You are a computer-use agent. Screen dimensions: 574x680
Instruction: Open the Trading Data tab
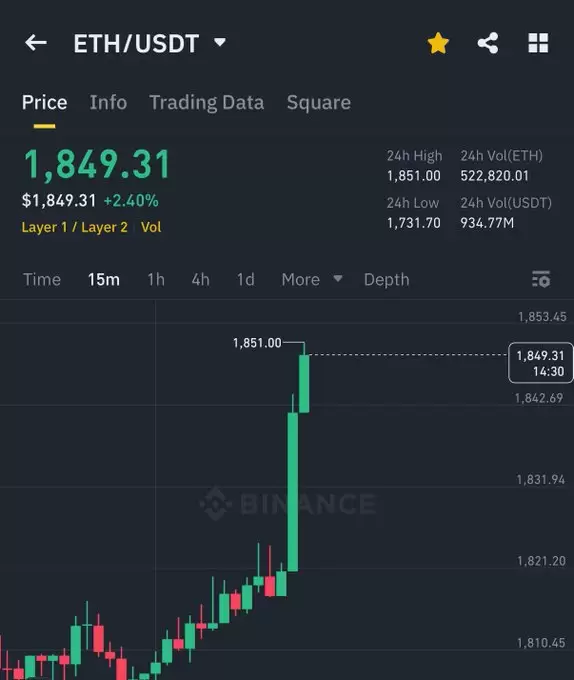206,103
